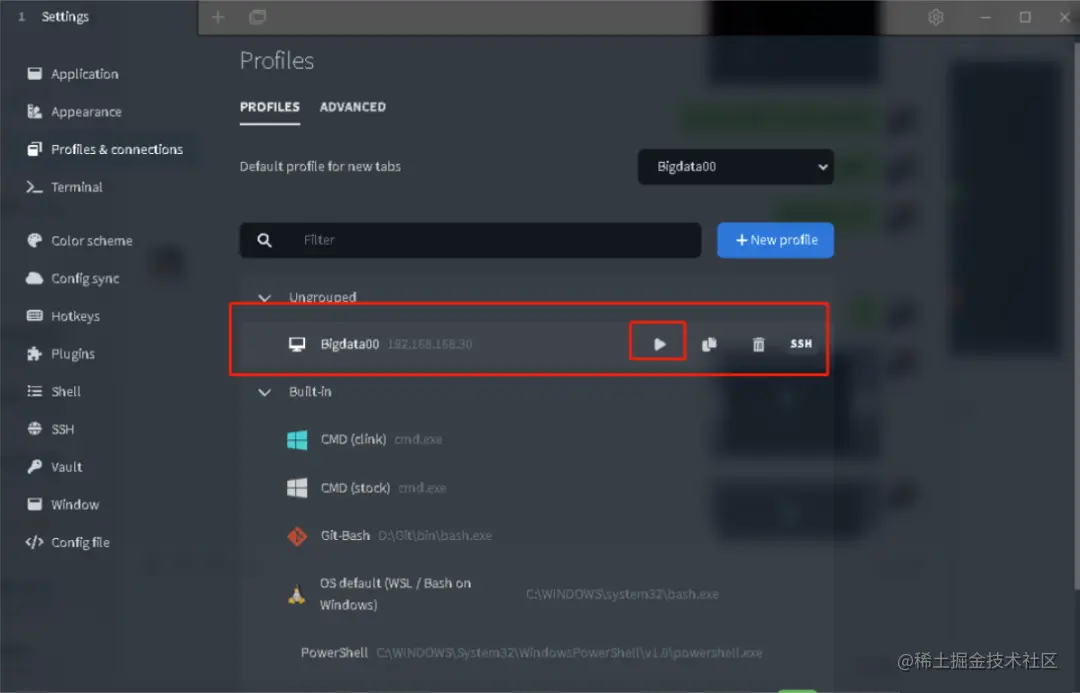The height and width of the screenshot is (693, 1080).
Task: Launch the Bigdata00 profile with play button
Action: 659,344
